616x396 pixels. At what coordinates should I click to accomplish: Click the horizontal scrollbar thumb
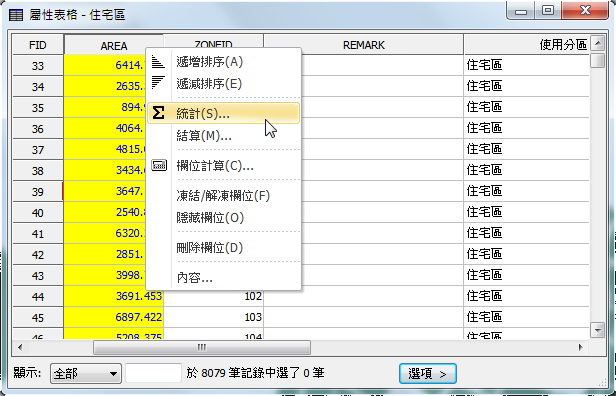pos(202,347)
